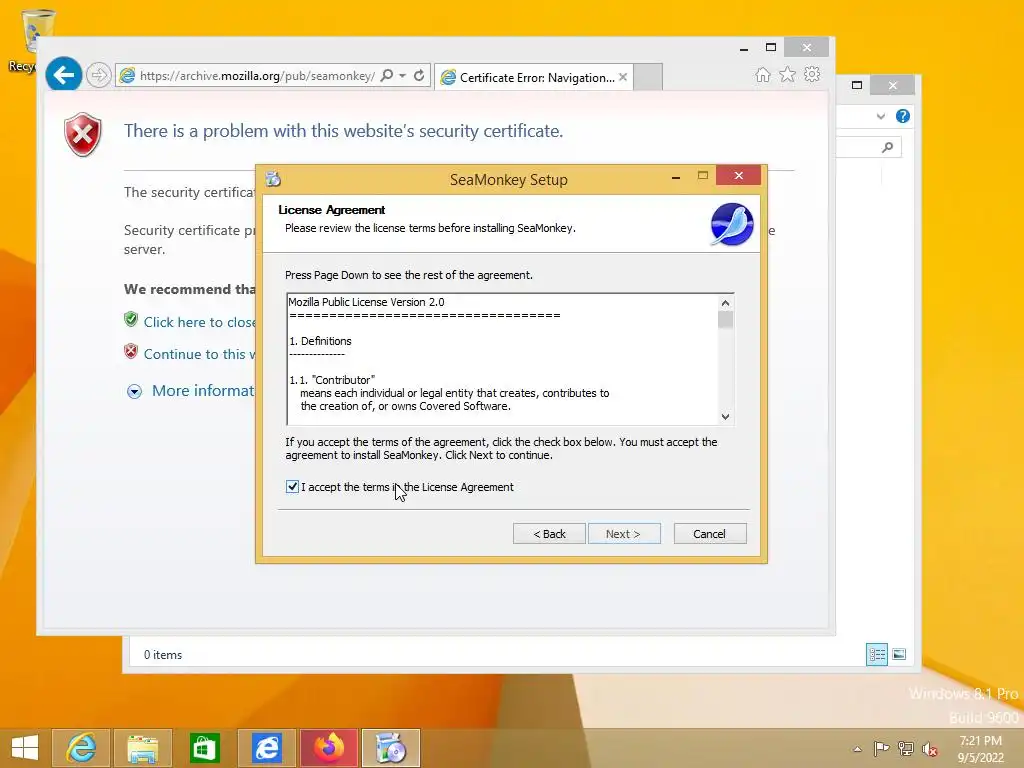Click the address bar URL field
The height and width of the screenshot is (768, 1024).
[x=256, y=76]
